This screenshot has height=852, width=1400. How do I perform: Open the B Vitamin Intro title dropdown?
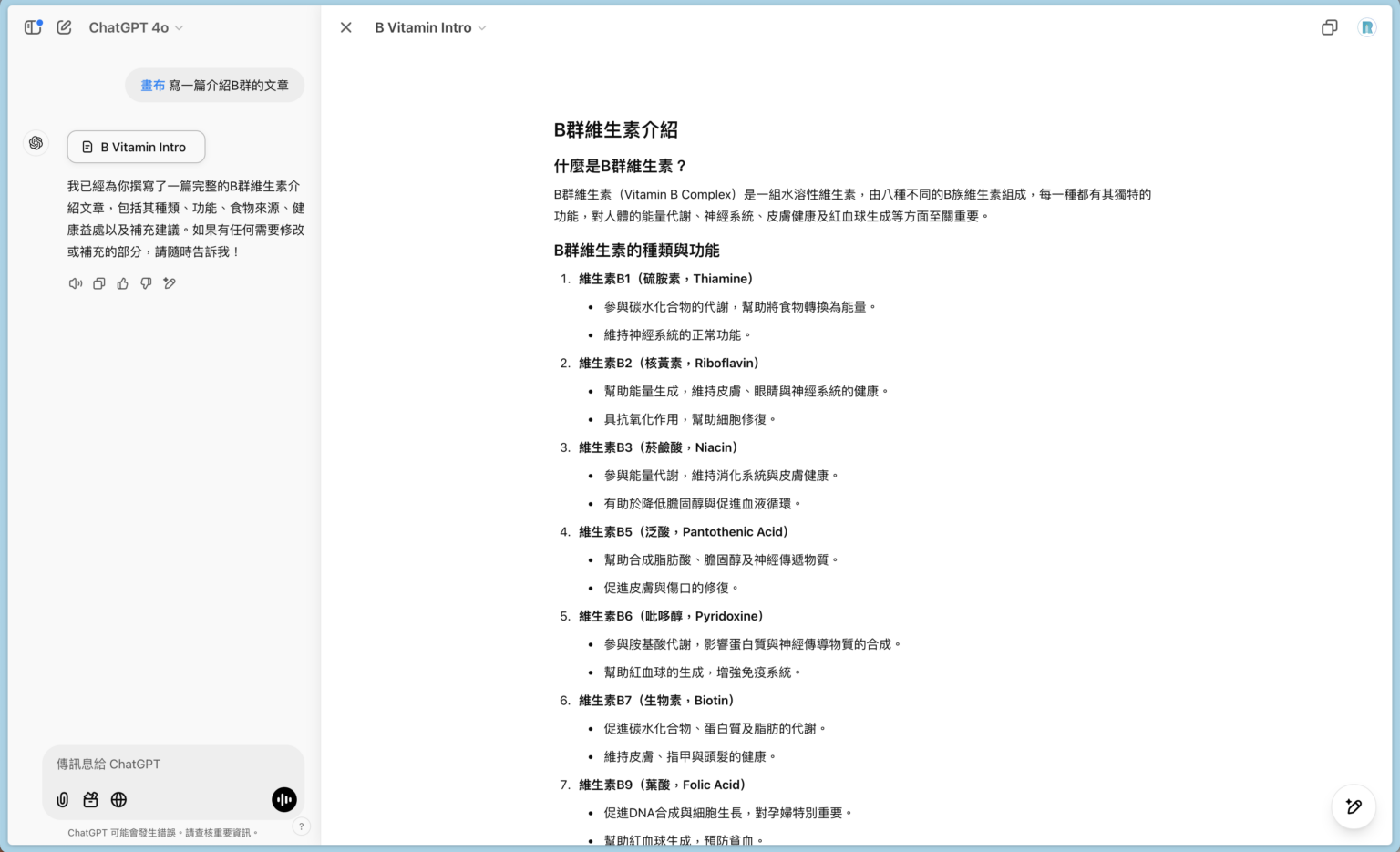[429, 27]
